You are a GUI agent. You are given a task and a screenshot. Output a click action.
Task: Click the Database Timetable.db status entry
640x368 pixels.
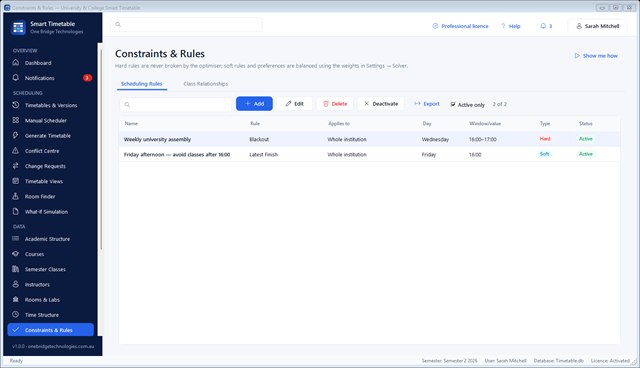(558, 361)
